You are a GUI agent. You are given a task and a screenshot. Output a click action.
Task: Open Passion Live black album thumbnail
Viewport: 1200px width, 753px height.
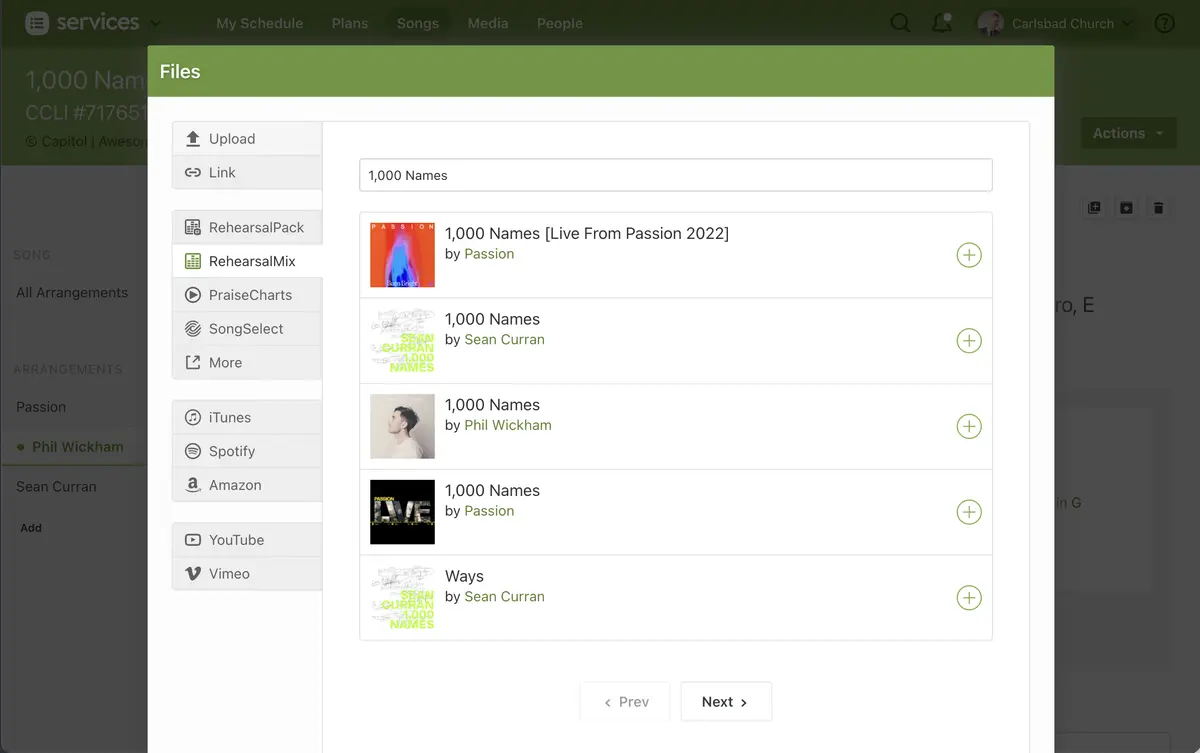402,512
